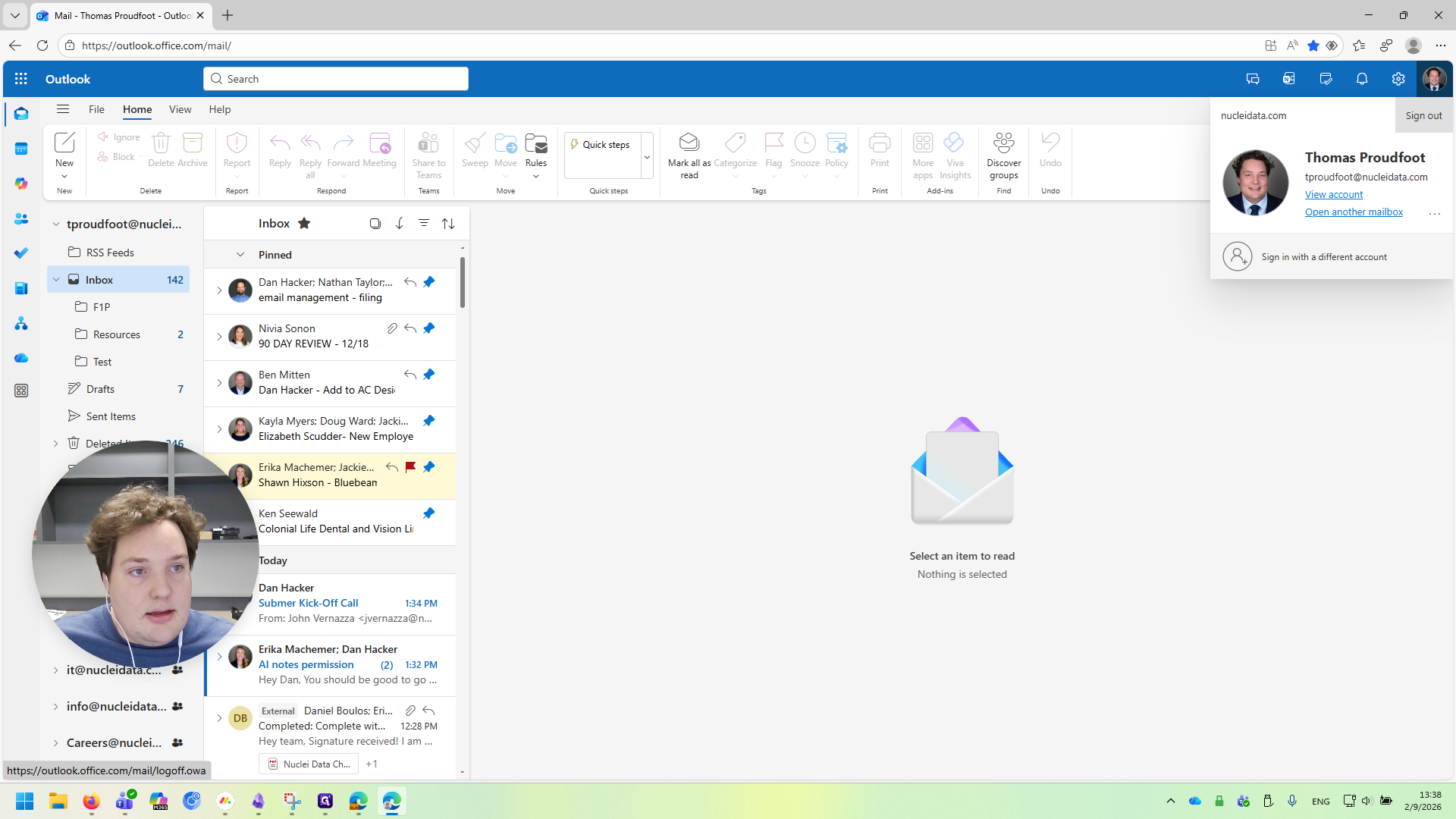Click the Share to Teams ribbon icon
This screenshot has width=1456, height=819.
428,143
